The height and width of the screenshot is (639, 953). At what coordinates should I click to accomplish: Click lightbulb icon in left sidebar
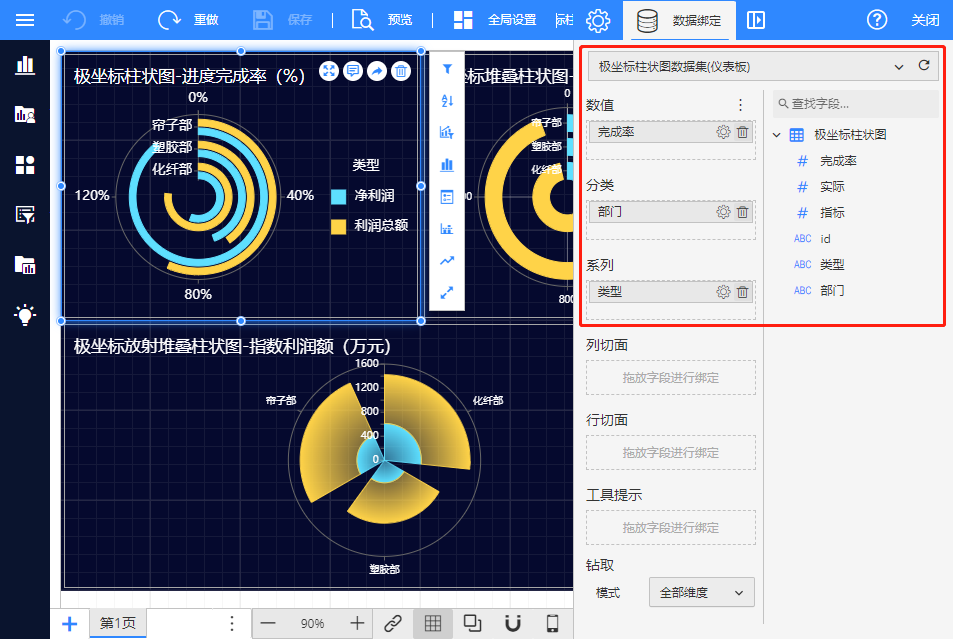[x=25, y=314]
